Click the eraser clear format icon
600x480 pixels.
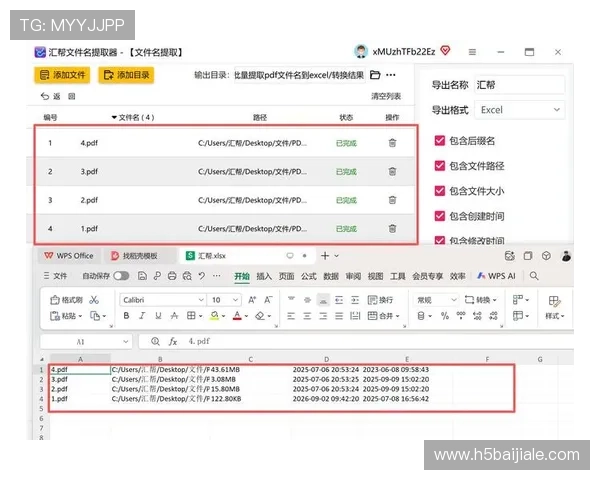[x=260, y=316]
